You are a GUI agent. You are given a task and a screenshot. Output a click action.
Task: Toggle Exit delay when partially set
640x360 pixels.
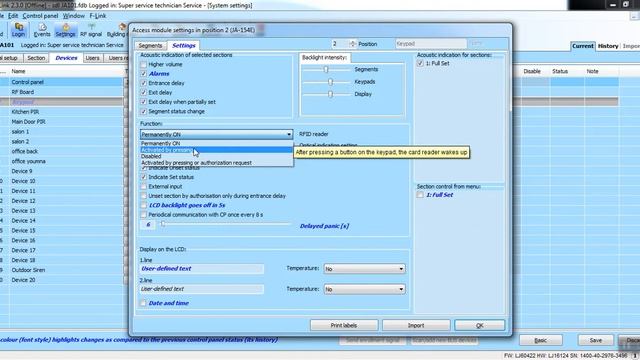[143, 102]
